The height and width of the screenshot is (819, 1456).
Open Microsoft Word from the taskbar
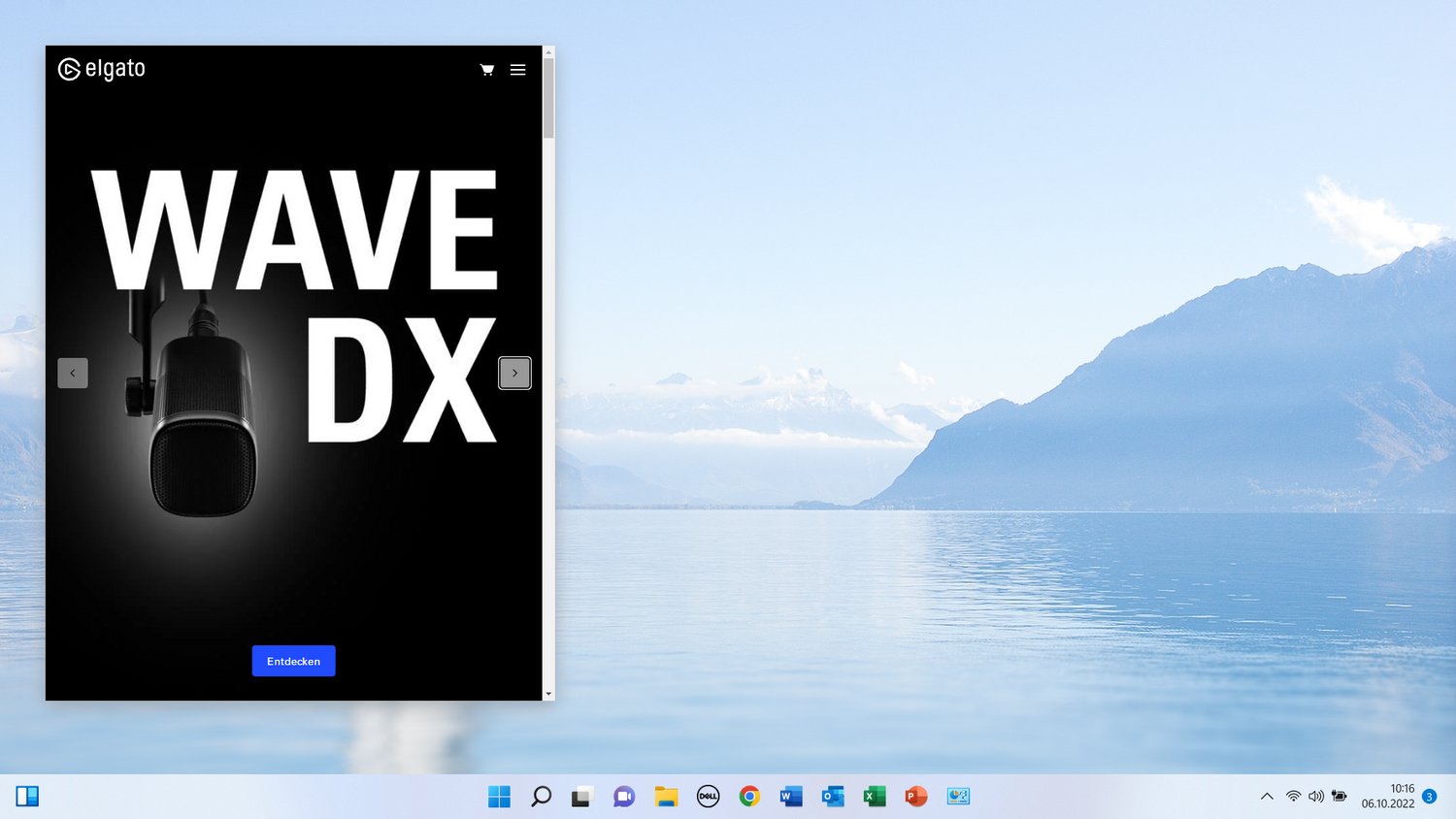tap(791, 796)
